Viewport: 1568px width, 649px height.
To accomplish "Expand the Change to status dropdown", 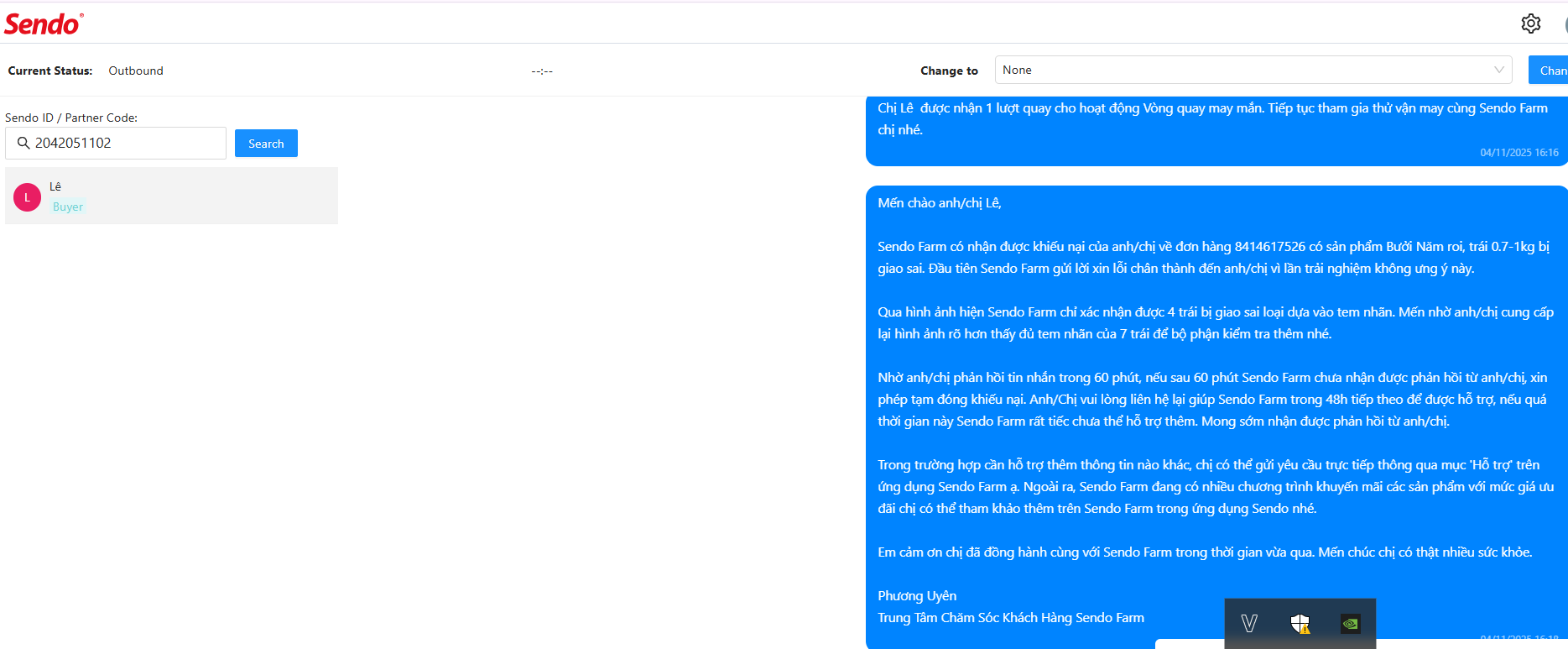I will point(1253,70).
